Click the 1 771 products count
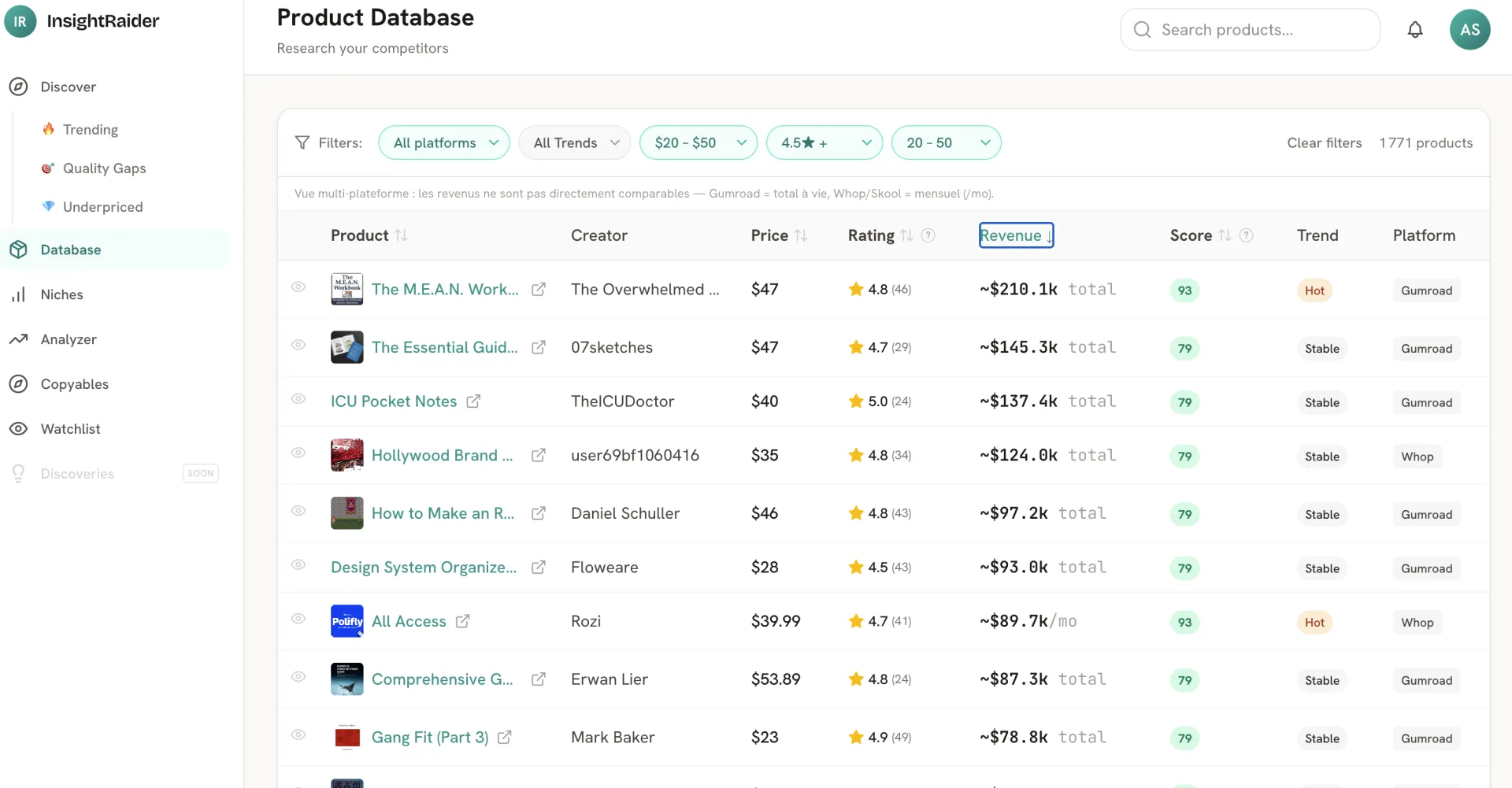 pos(1425,142)
